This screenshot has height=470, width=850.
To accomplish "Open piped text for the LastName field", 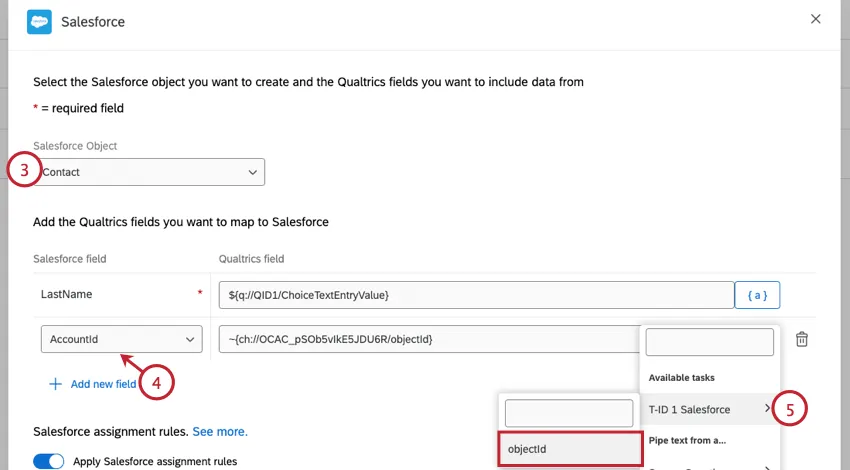I will pyautogui.click(x=757, y=295).
